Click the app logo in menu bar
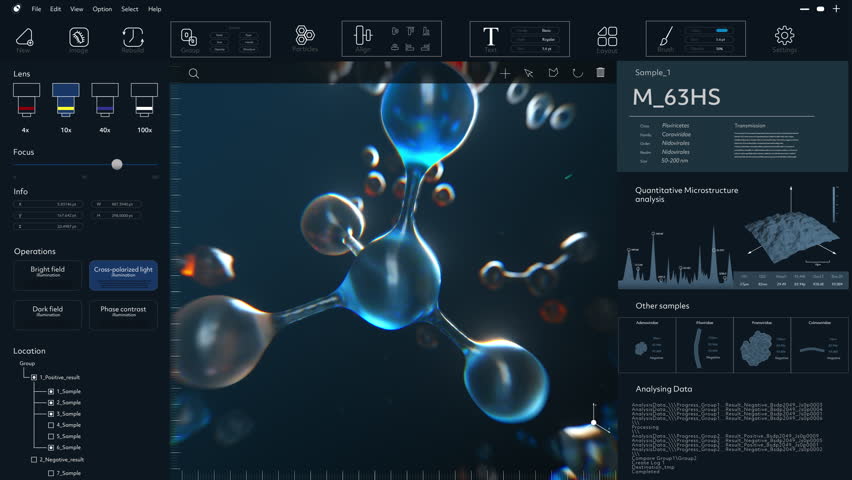The image size is (852, 480). [x=17, y=8]
